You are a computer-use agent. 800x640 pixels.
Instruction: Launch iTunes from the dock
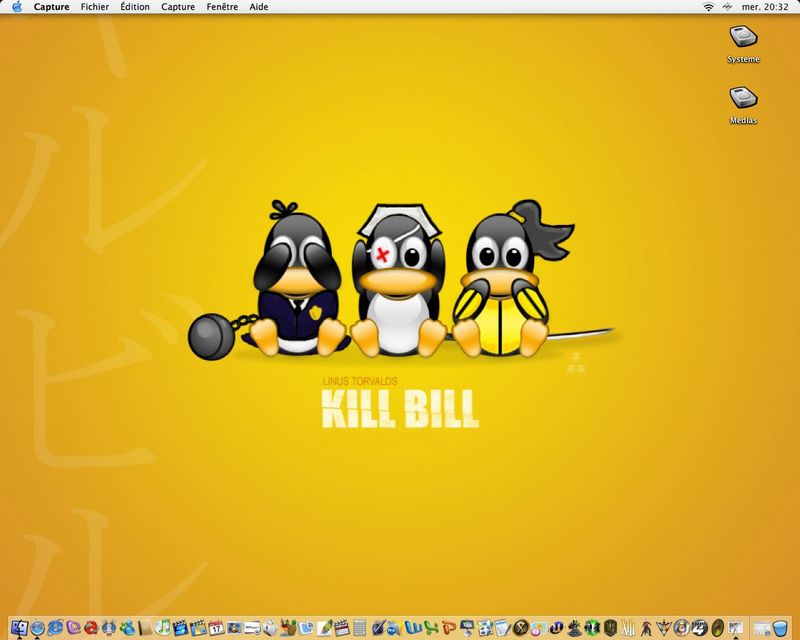[x=163, y=628]
